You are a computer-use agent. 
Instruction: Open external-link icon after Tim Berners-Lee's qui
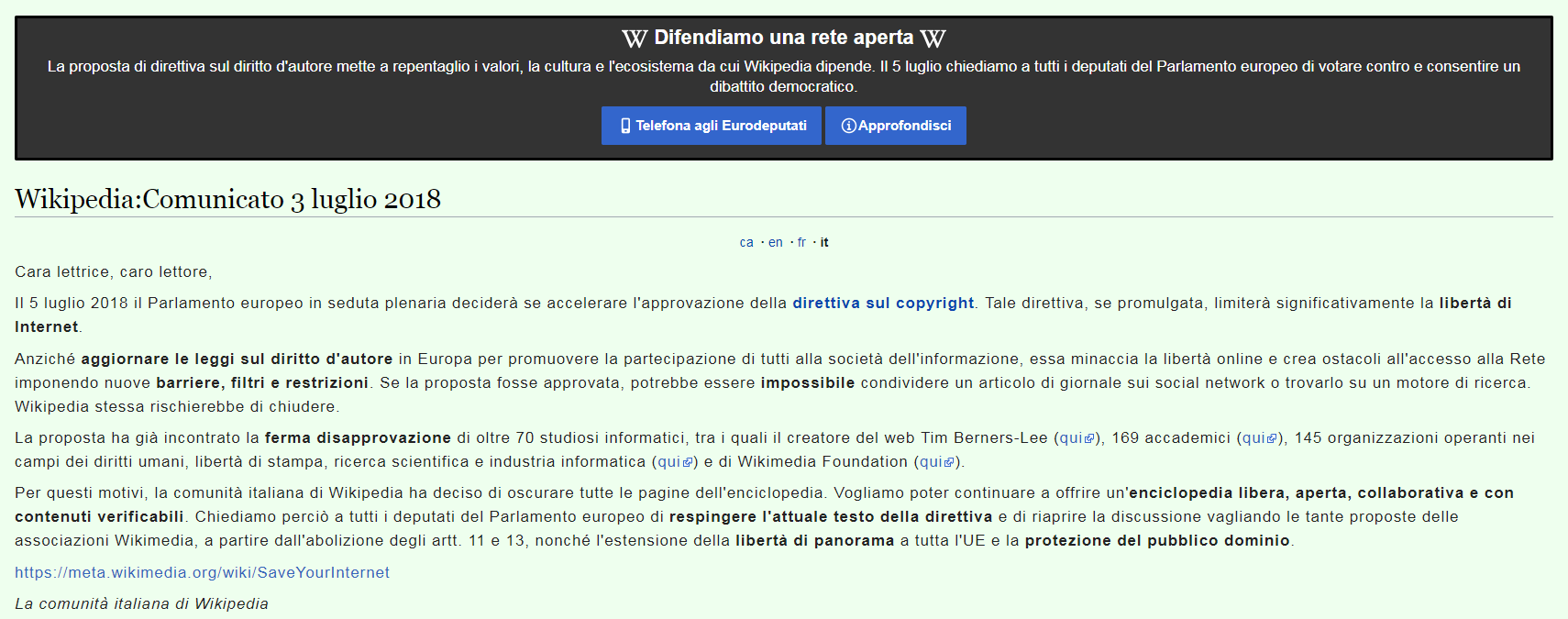(1089, 439)
